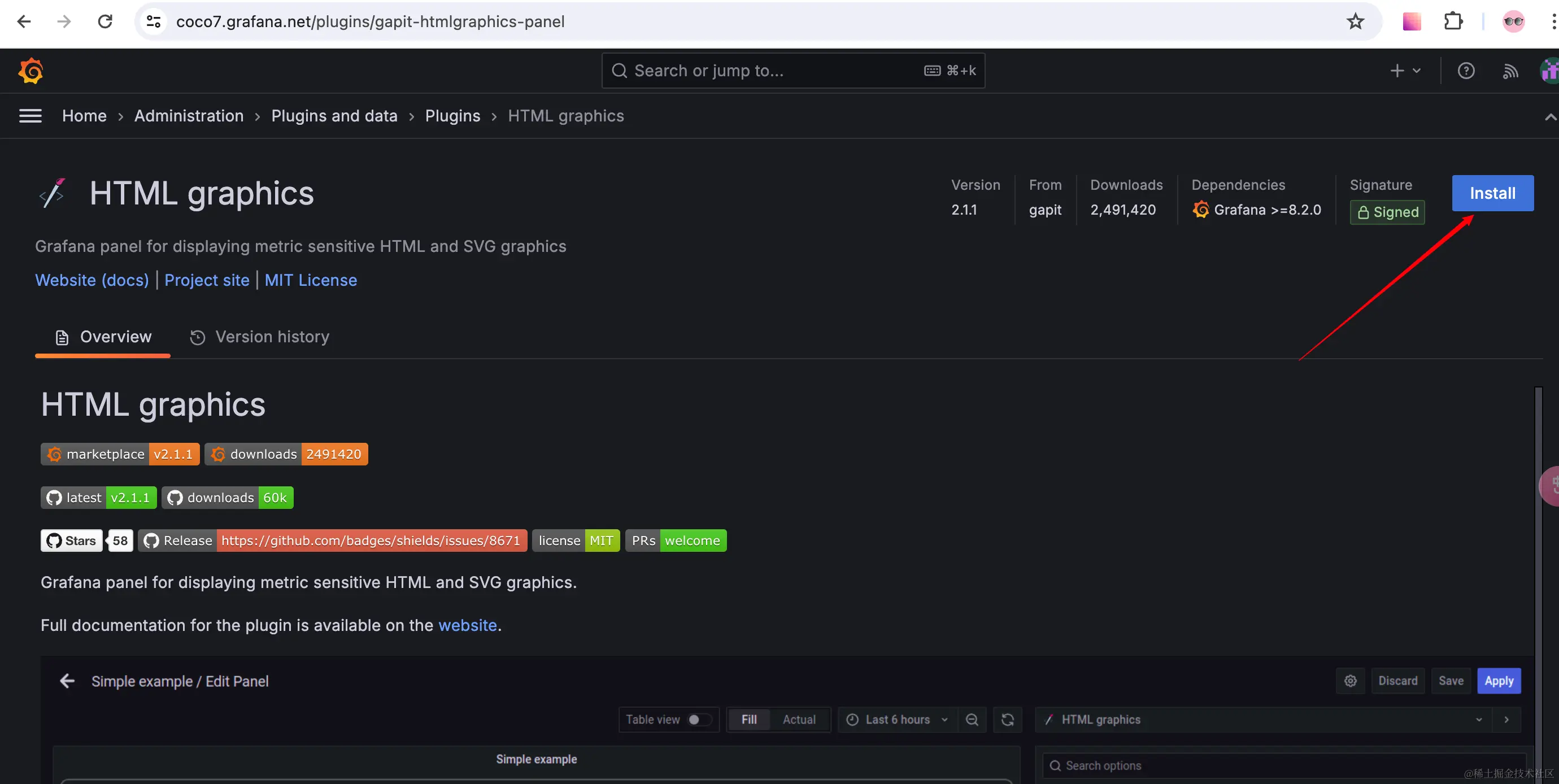The image size is (1559, 784).
Task: Click the GitHub downloads 60k badge
Action: [x=228, y=497]
